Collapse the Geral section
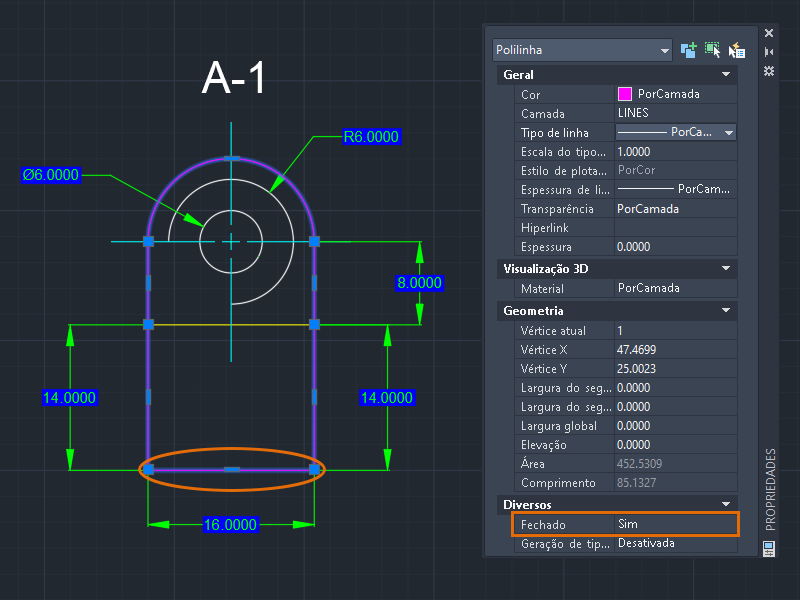 click(726, 75)
